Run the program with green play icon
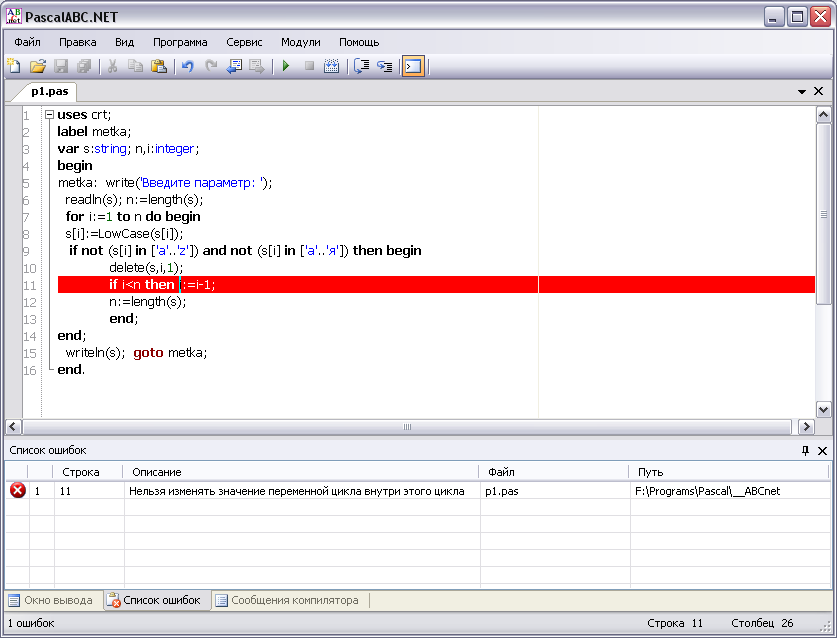Viewport: 837px width, 638px height. [285, 66]
